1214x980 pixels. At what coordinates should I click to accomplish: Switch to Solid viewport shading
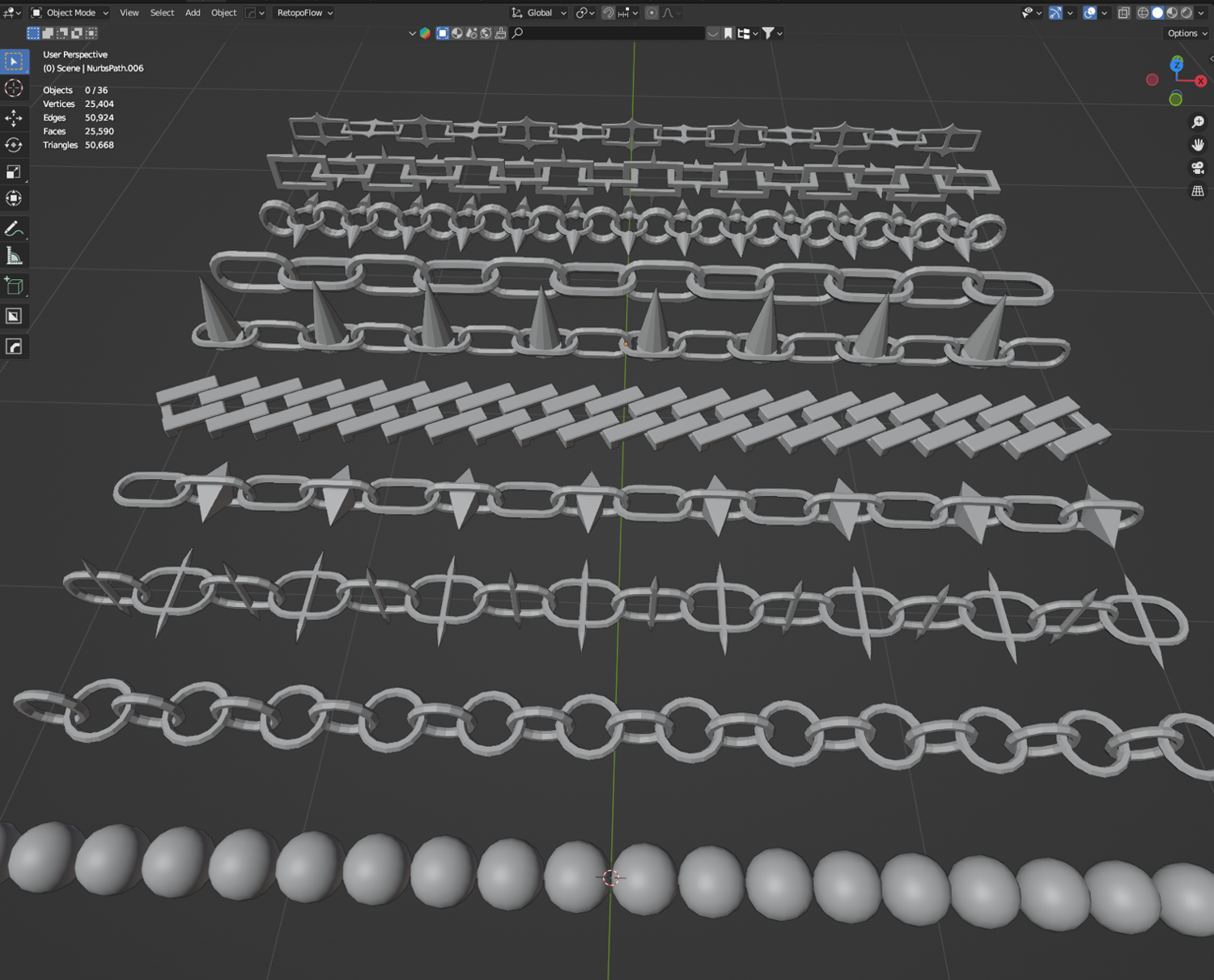[1157, 13]
